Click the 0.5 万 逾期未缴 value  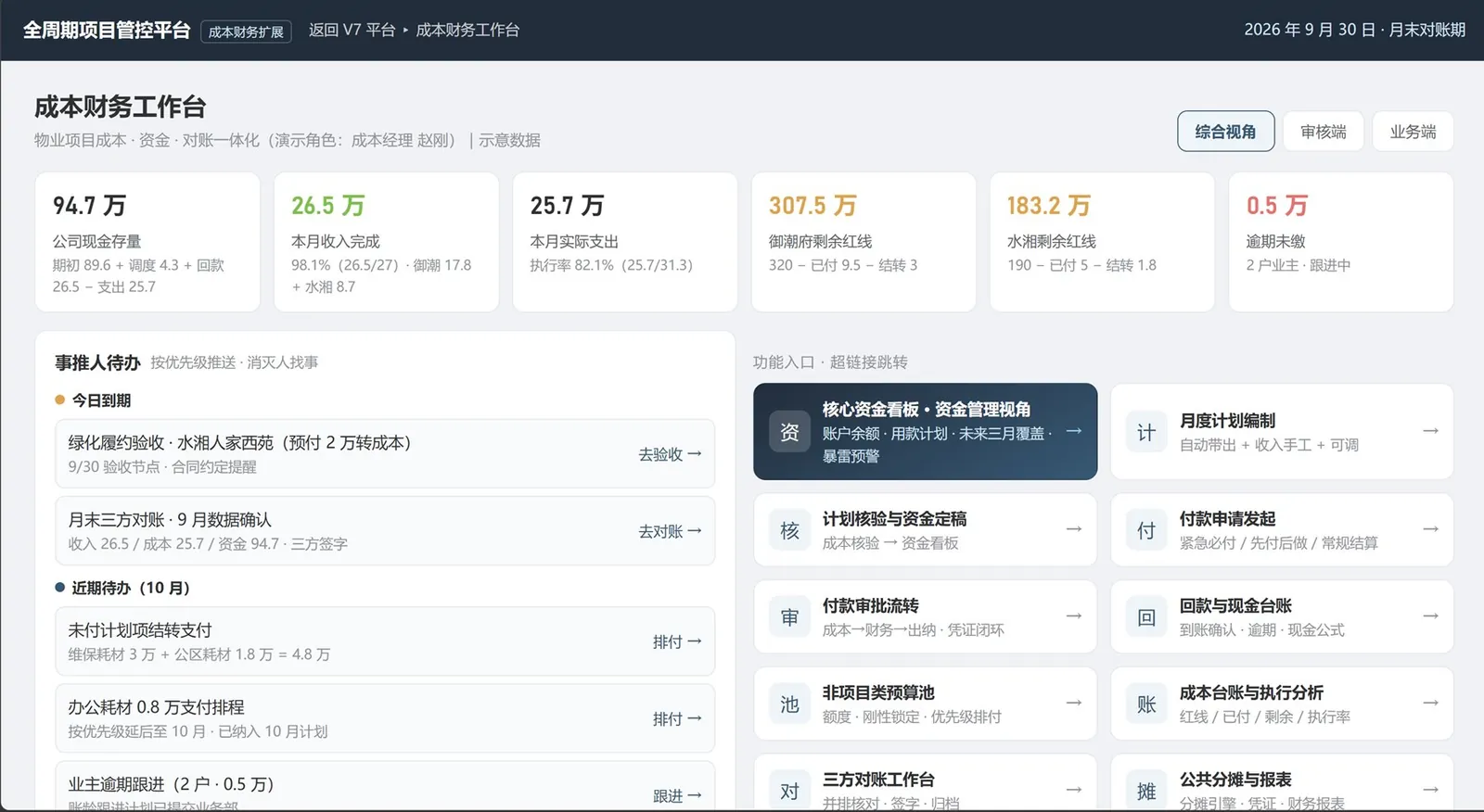pyautogui.click(x=1277, y=205)
